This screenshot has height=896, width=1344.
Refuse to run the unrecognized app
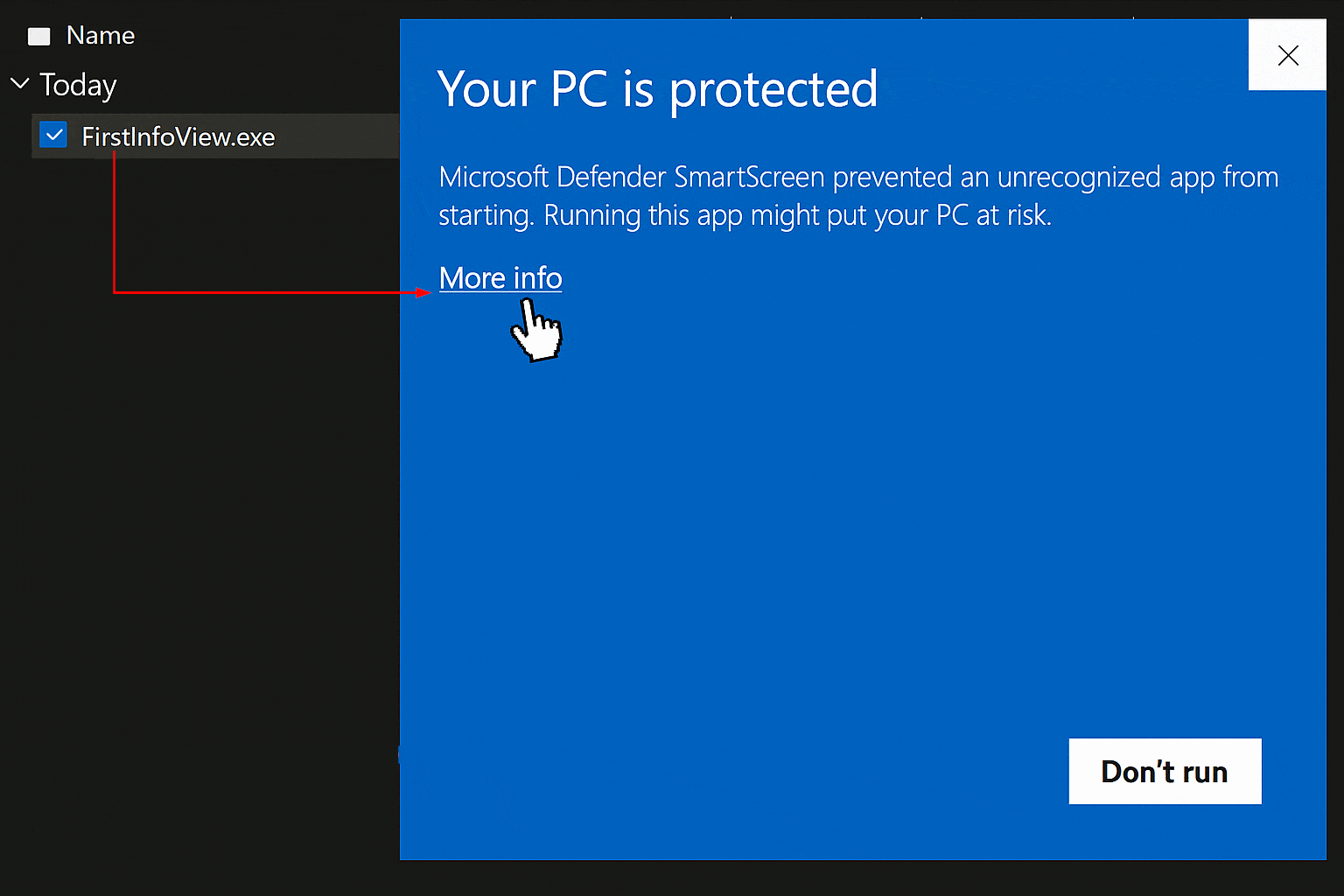point(1165,771)
